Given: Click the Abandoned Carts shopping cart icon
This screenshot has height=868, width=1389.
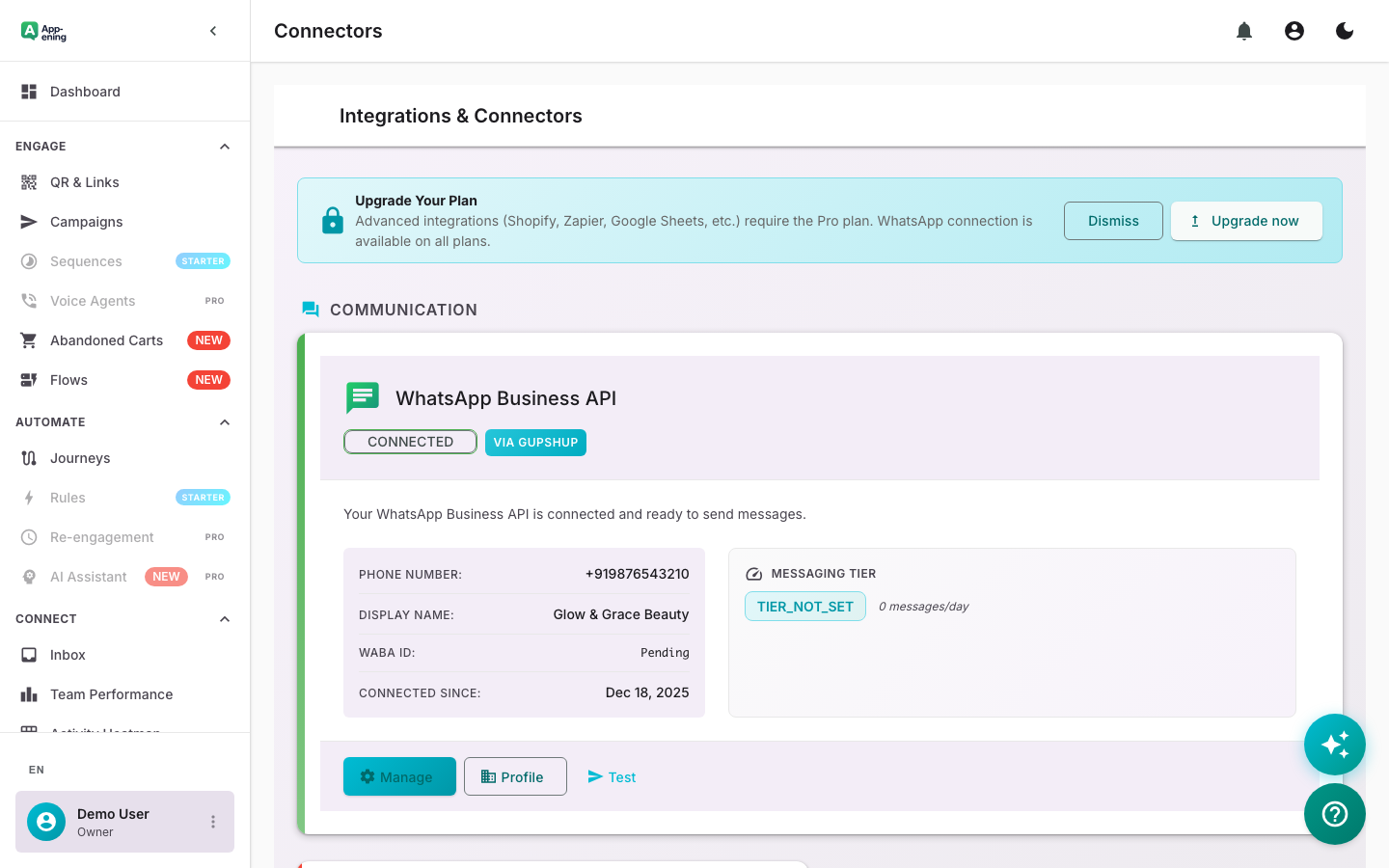Looking at the screenshot, I should (28, 339).
